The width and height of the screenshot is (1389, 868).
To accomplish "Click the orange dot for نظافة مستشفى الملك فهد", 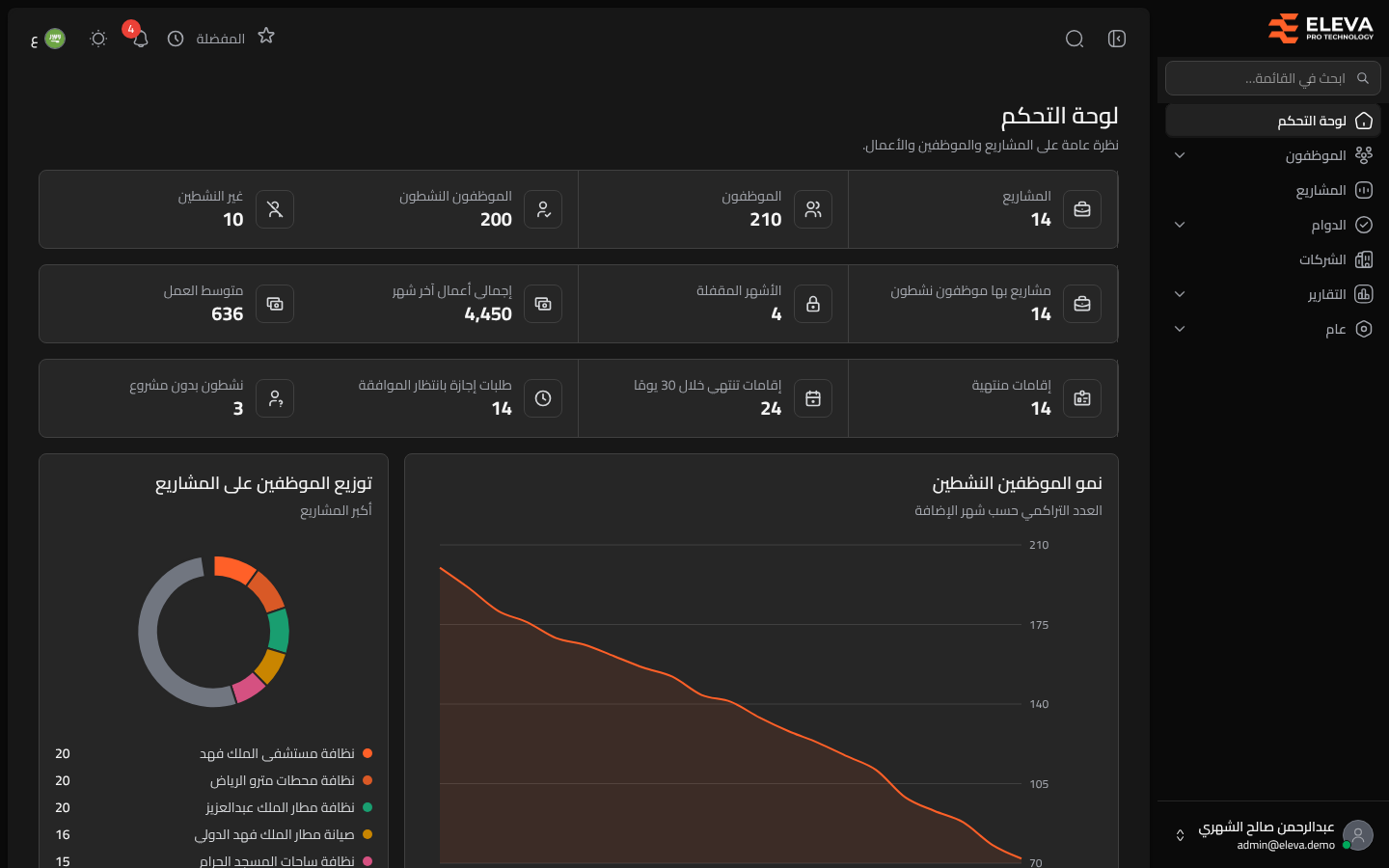I will (x=368, y=753).
